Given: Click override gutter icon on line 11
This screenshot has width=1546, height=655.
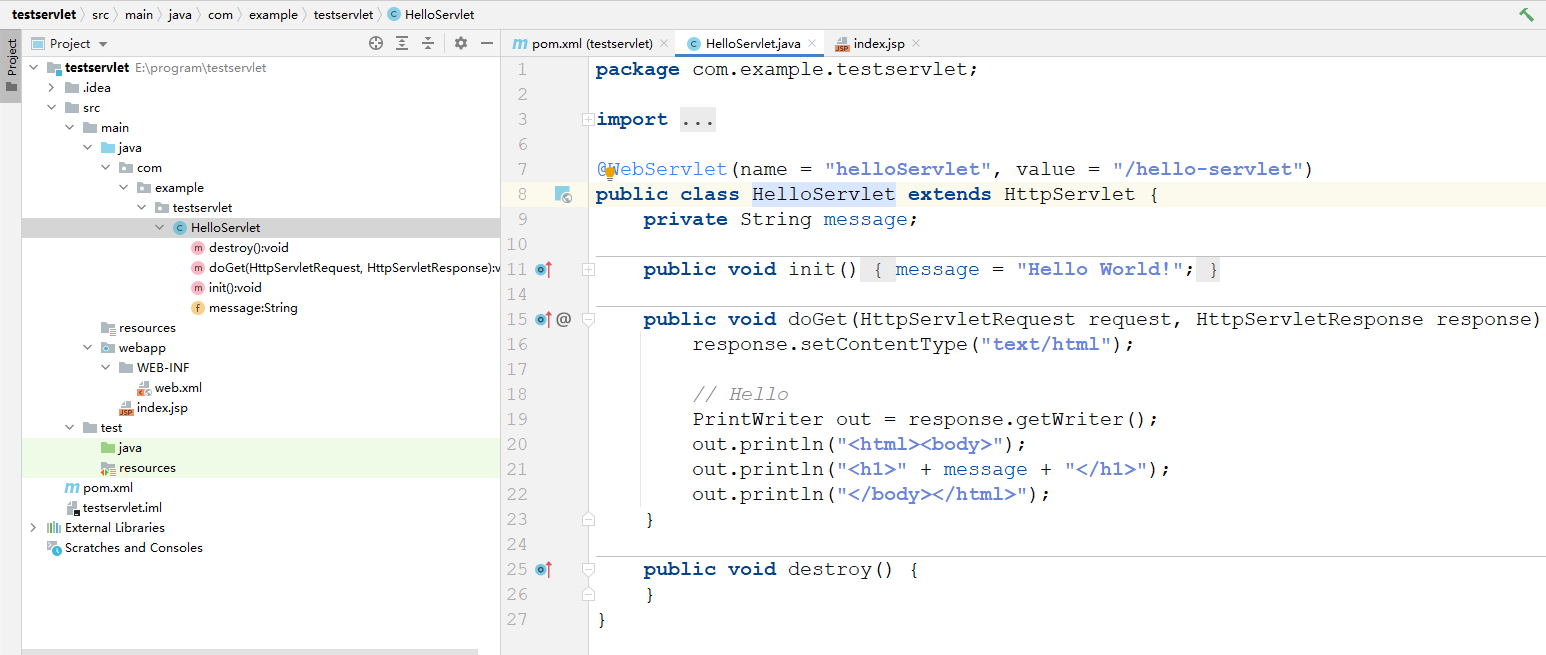Looking at the screenshot, I should coord(544,269).
